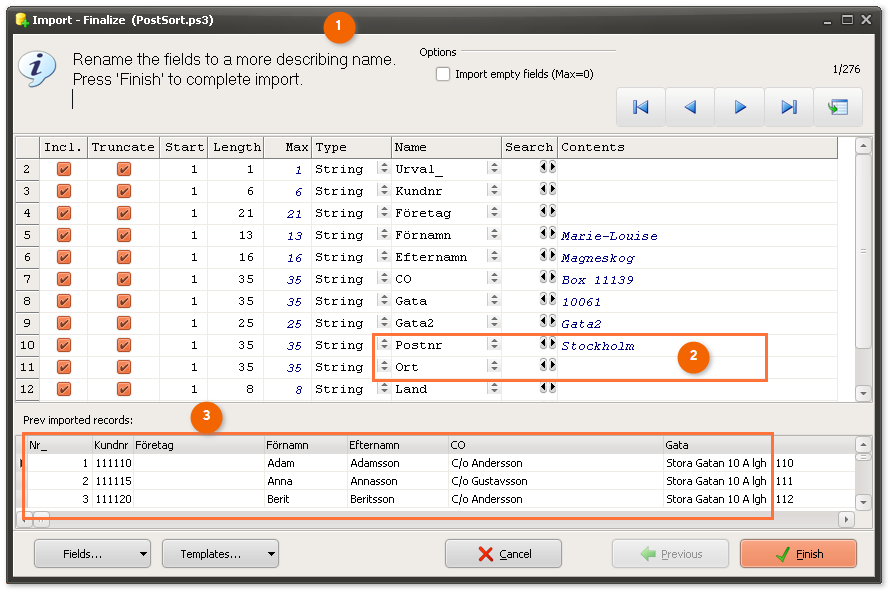This screenshot has width=892, height=594.
Task: Toggle Incl. checkbox for row 5
Action: (64, 235)
